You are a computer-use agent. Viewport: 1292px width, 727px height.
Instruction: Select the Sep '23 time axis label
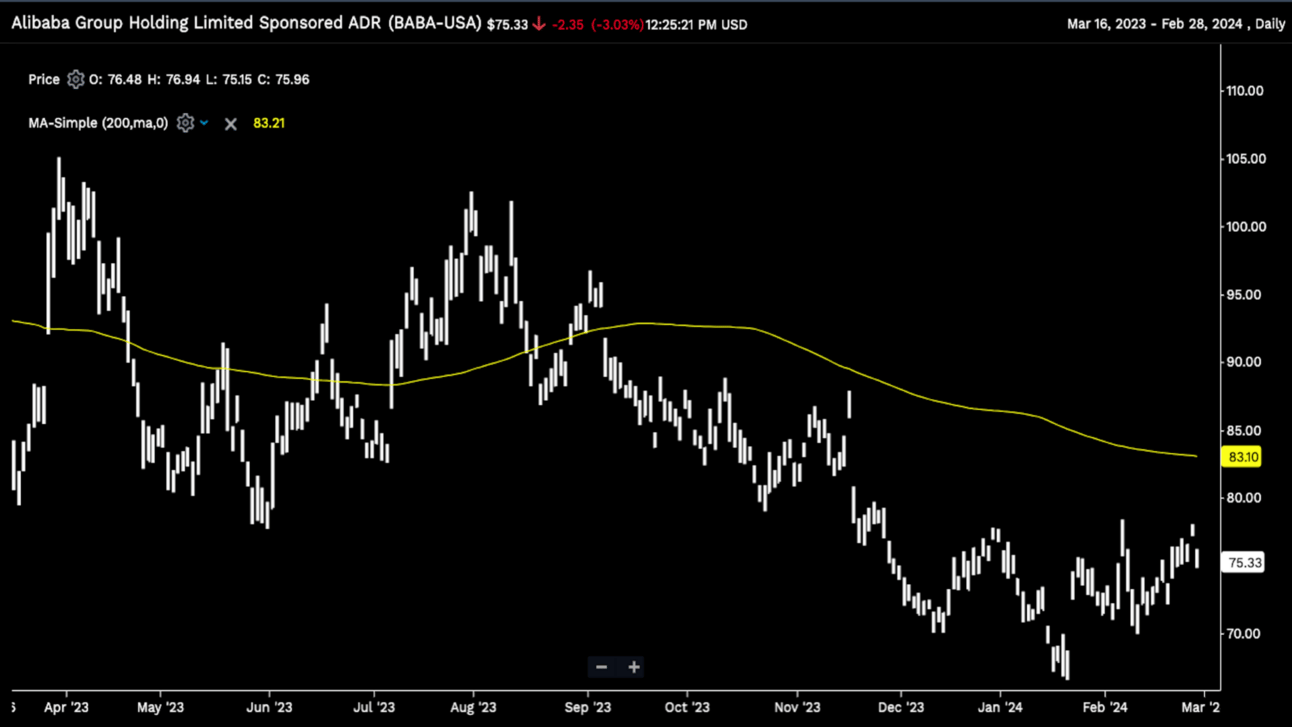587,707
